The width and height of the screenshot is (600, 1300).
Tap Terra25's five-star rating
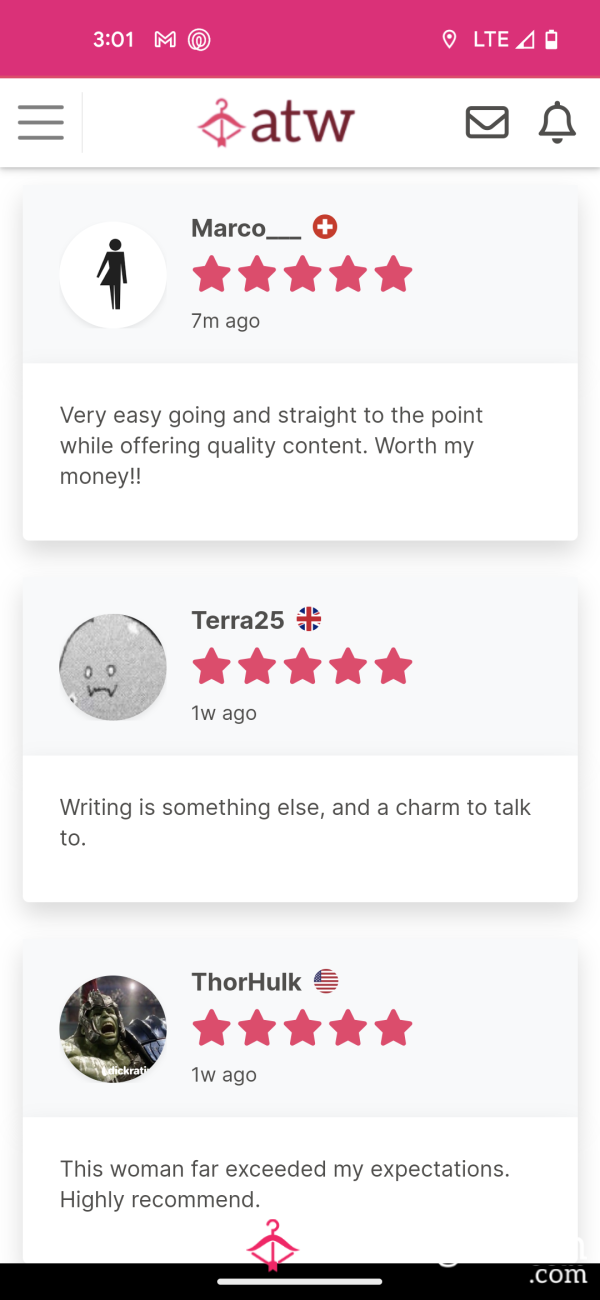pos(302,666)
